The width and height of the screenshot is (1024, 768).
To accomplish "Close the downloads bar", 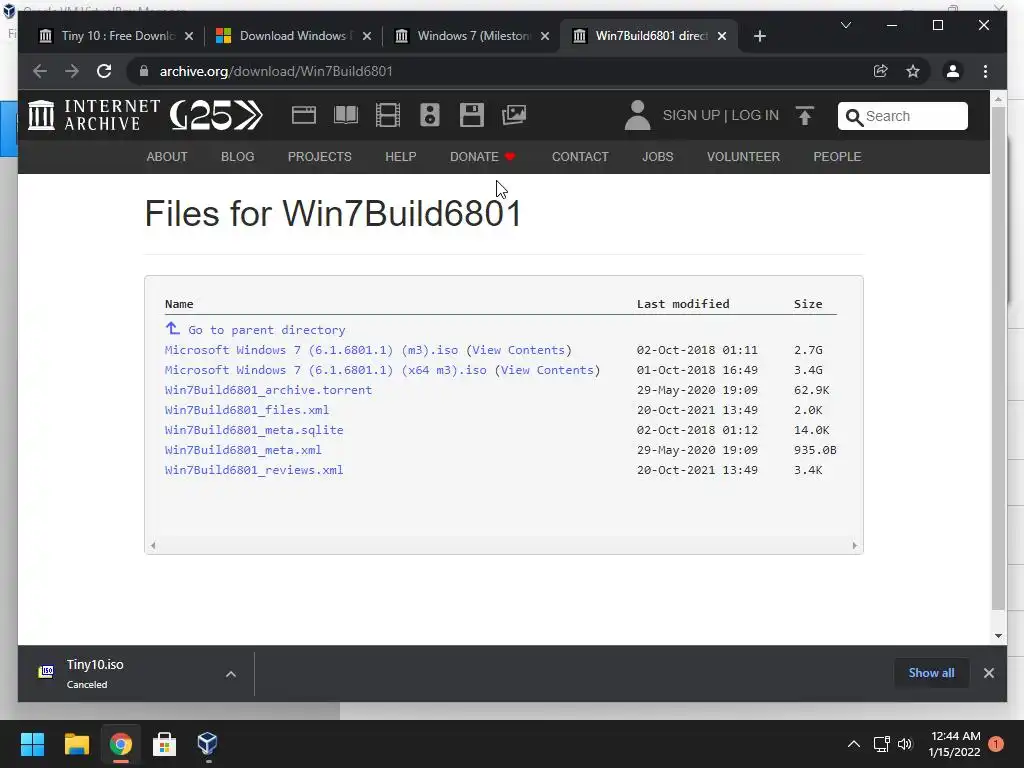I will click(x=989, y=673).
